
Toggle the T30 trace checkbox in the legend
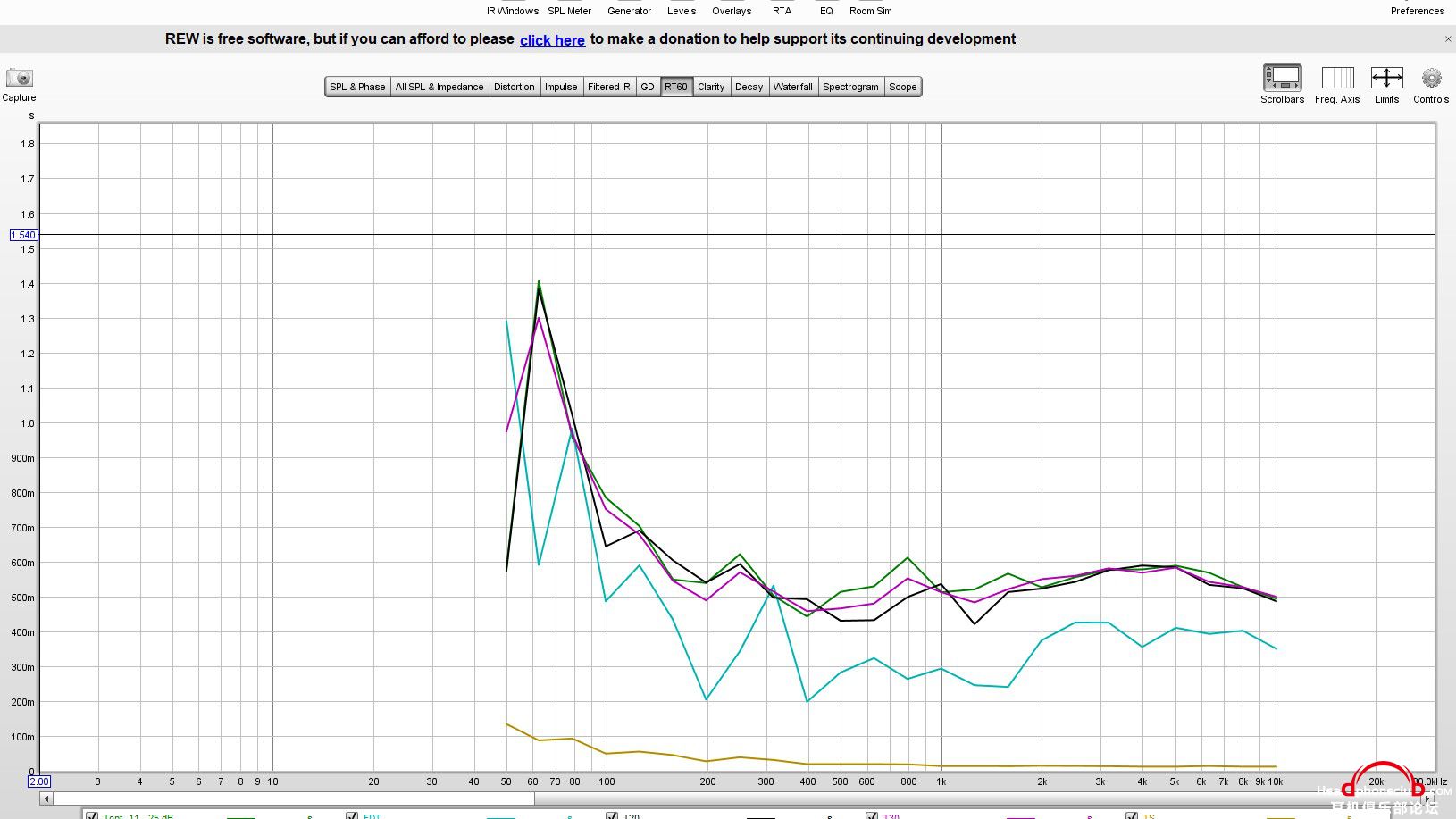(872, 815)
